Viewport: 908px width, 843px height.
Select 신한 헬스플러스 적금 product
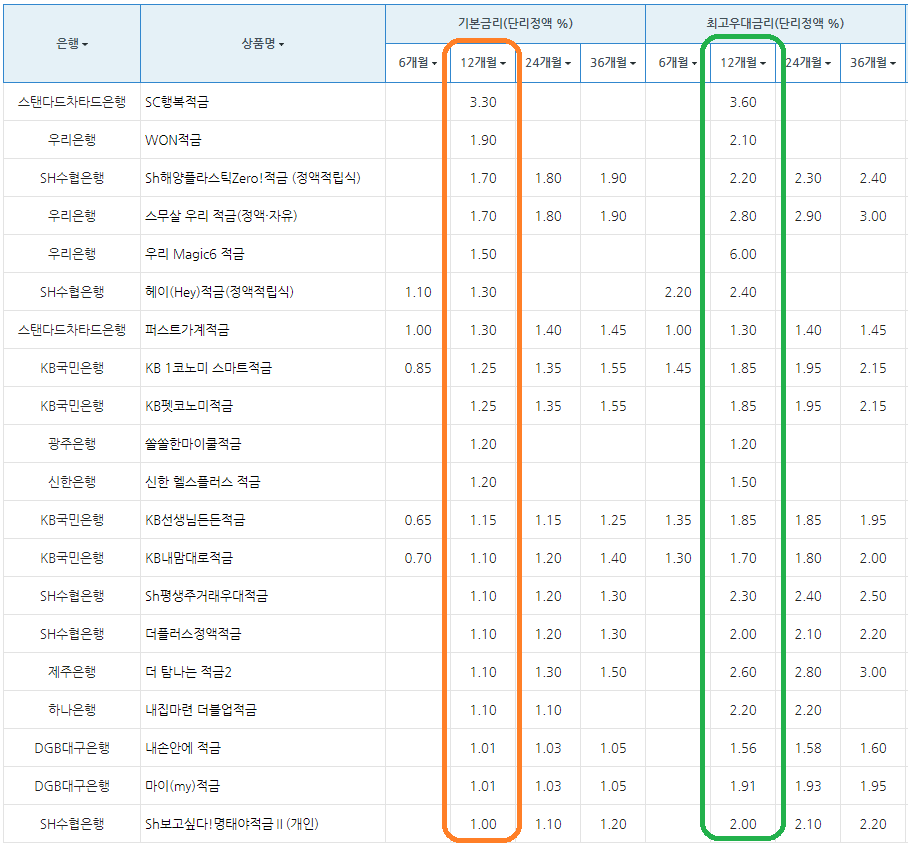pyautogui.click(x=203, y=482)
